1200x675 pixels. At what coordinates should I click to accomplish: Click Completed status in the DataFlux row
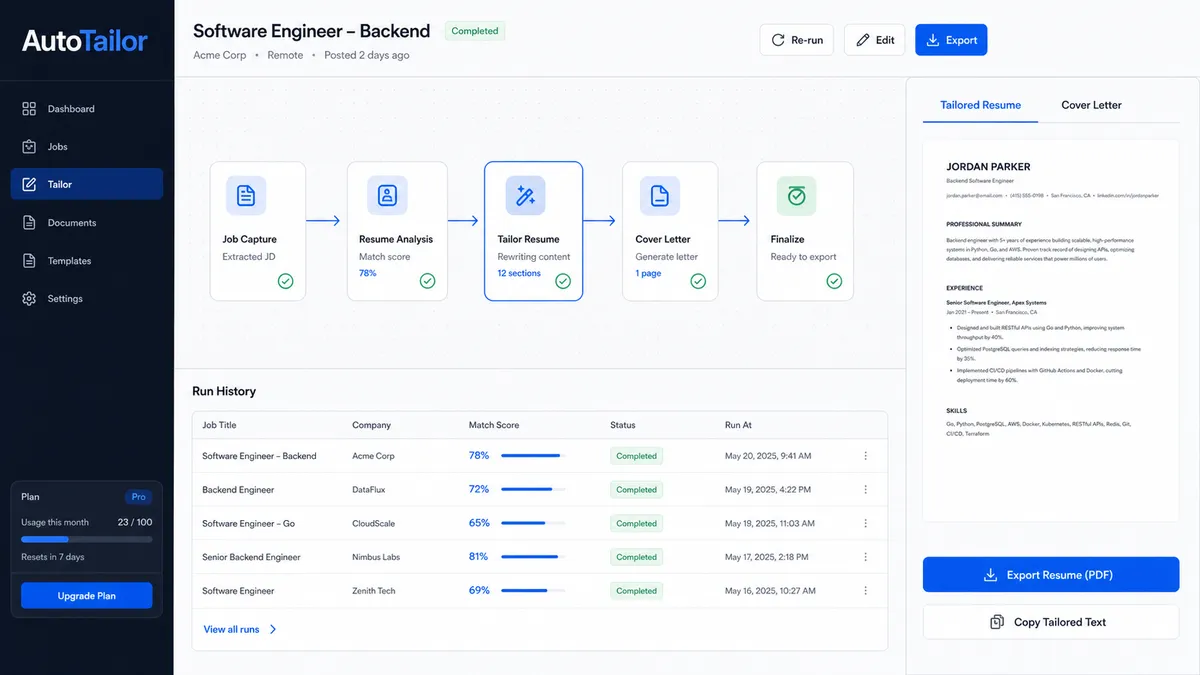coord(636,490)
